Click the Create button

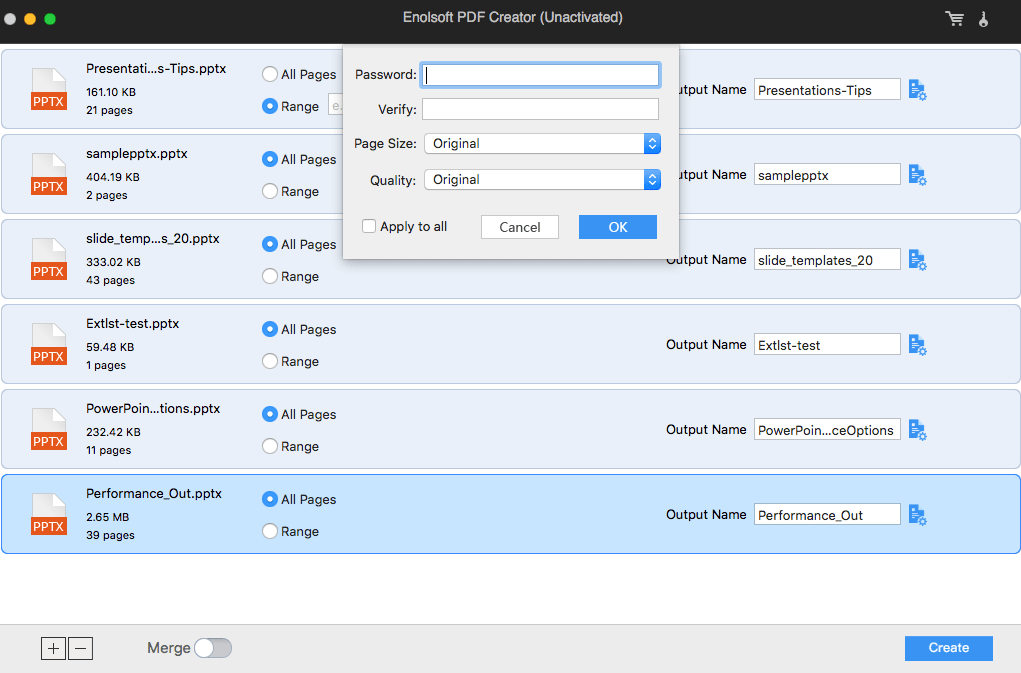click(949, 648)
